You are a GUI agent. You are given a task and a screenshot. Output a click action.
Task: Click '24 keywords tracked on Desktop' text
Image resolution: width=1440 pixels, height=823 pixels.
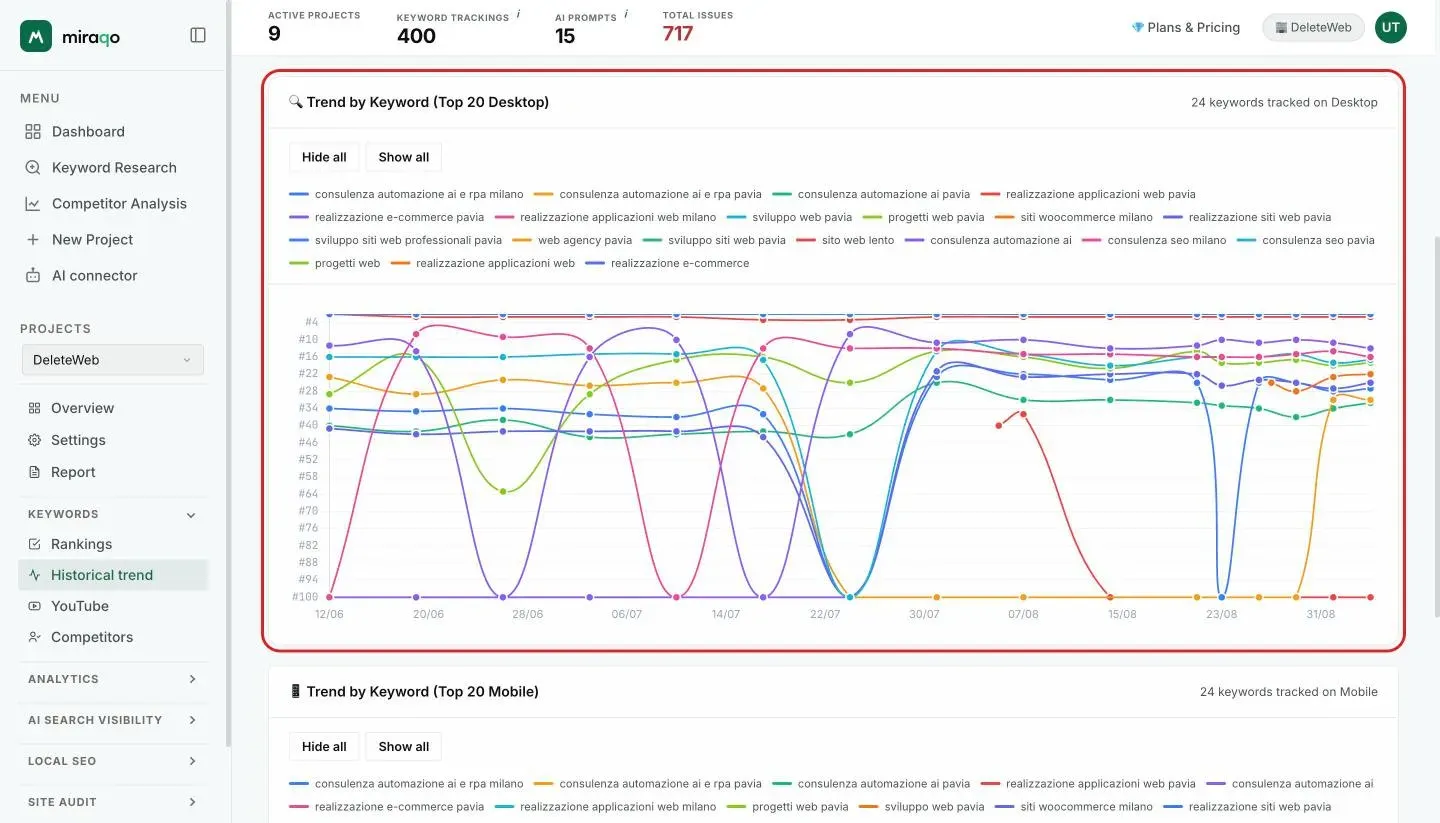click(1284, 102)
